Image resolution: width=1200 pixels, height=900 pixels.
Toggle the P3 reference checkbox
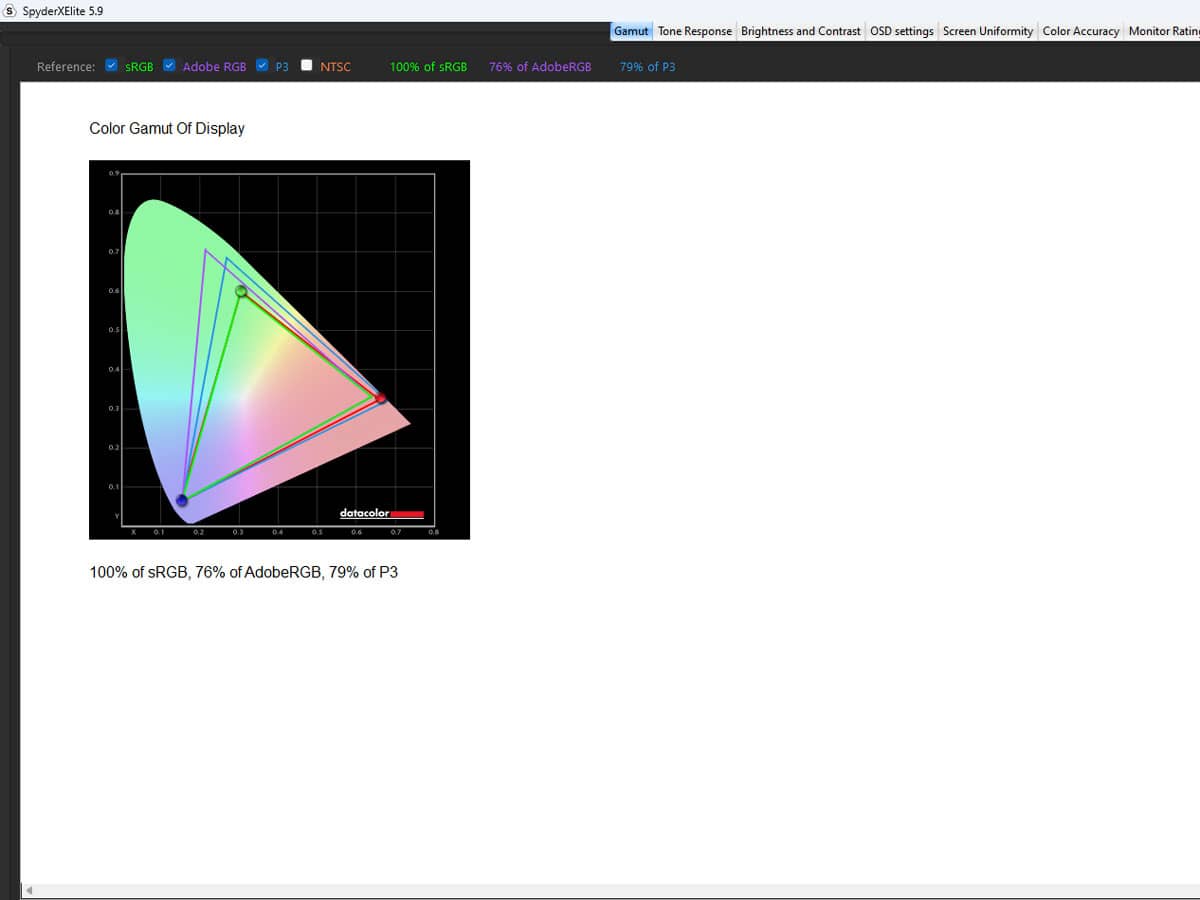(262, 66)
